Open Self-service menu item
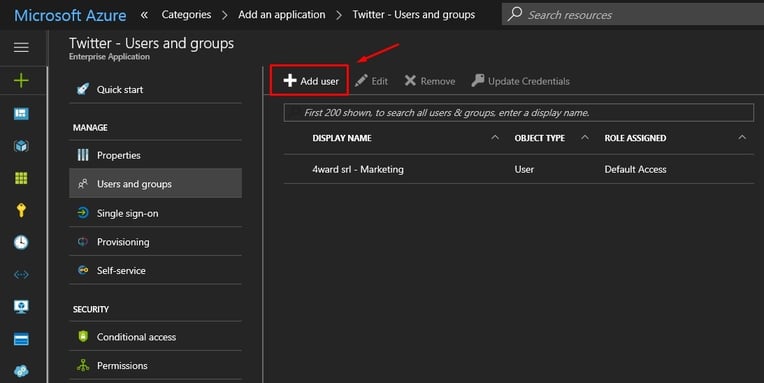The image size is (764, 383). (x=155, y=270)
